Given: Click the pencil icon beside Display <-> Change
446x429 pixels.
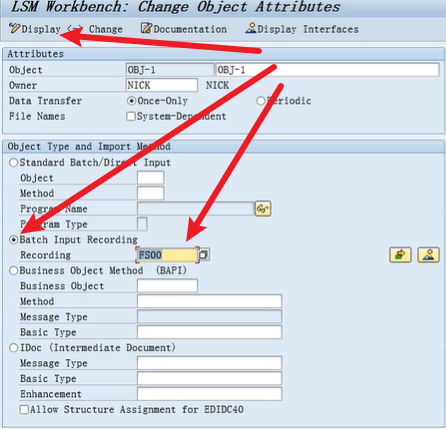Looking at the screenshot, I should (14, 28).
